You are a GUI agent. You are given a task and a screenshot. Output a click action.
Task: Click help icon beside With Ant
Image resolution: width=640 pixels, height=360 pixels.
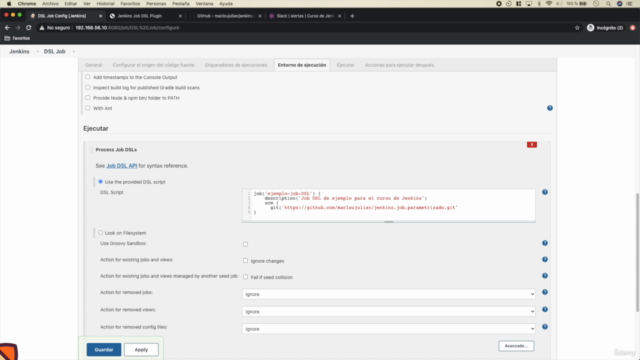pos(550,108)
